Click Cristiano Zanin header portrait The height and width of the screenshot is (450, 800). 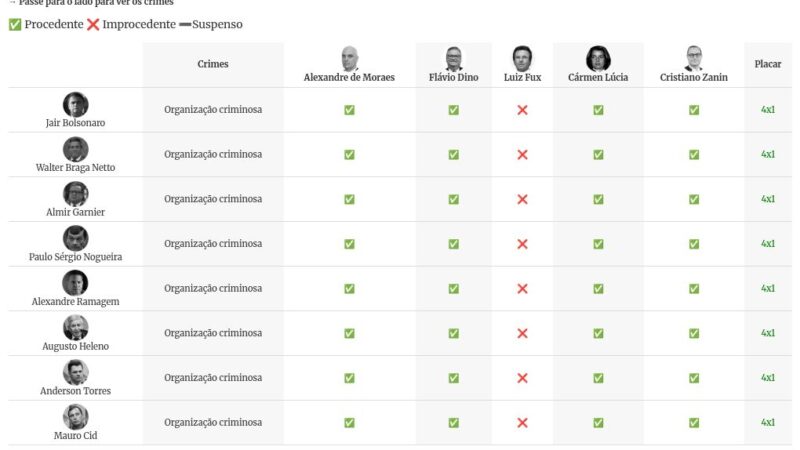(694, 58)
